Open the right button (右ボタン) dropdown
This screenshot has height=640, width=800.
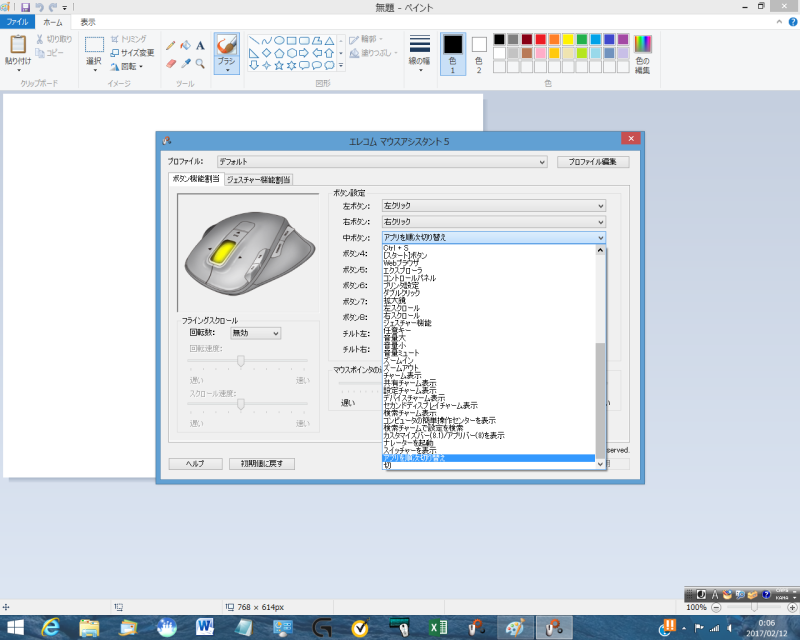[494, 222]
